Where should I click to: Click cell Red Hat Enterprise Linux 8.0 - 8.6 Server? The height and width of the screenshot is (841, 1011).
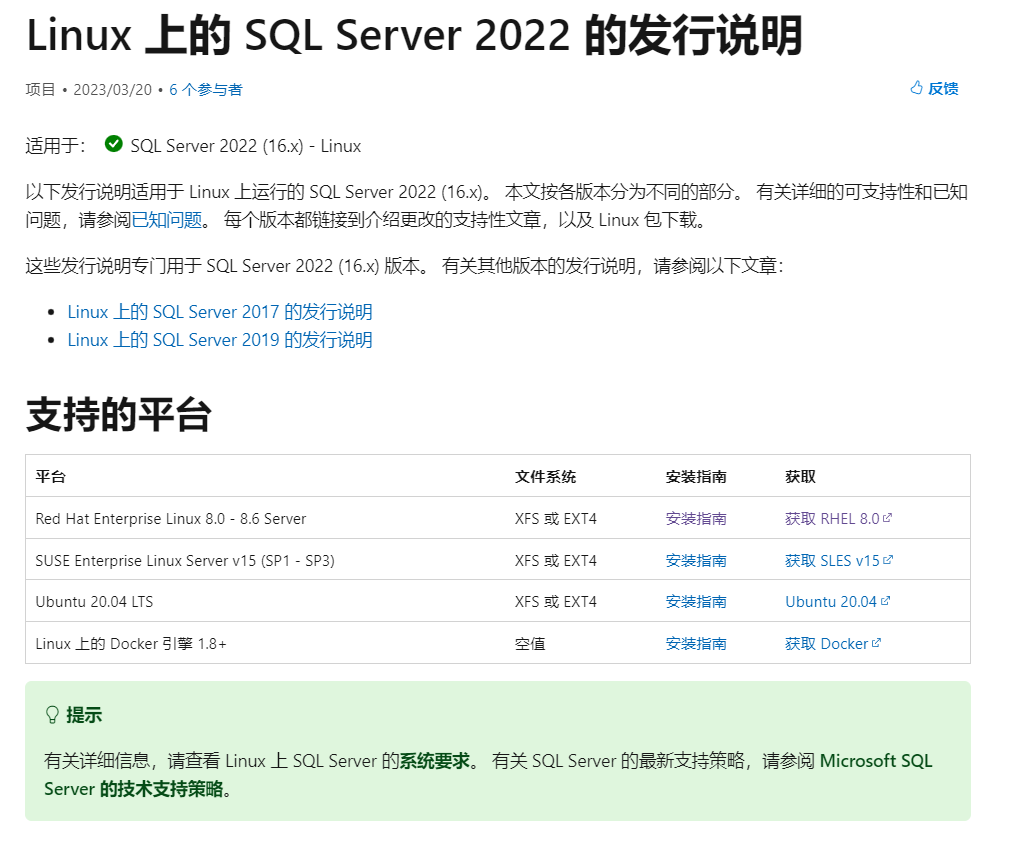(171, 519)
